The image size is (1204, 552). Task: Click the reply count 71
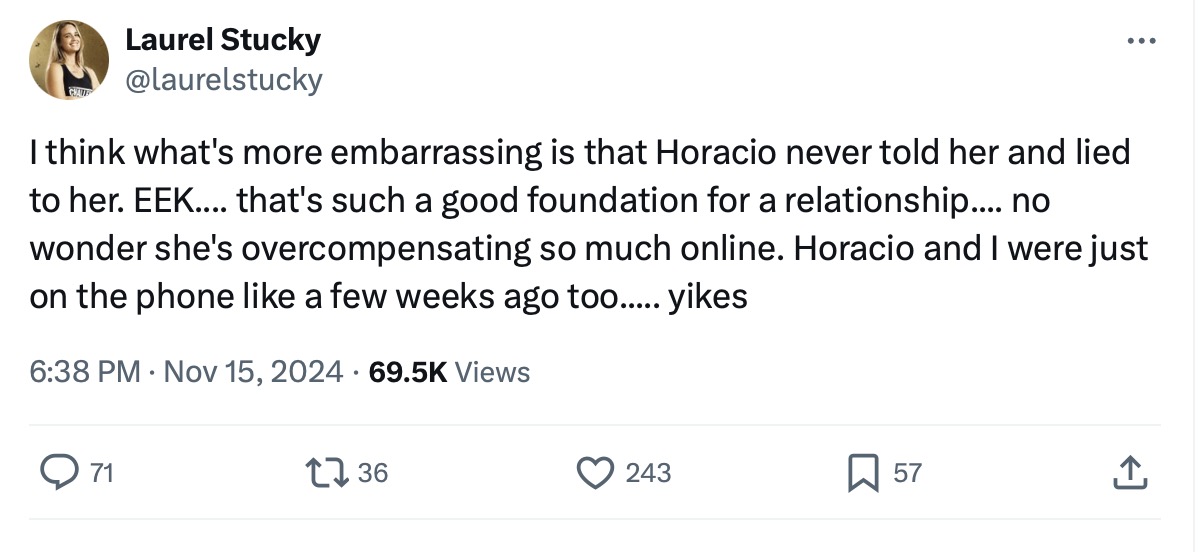[x=101, y=473]
